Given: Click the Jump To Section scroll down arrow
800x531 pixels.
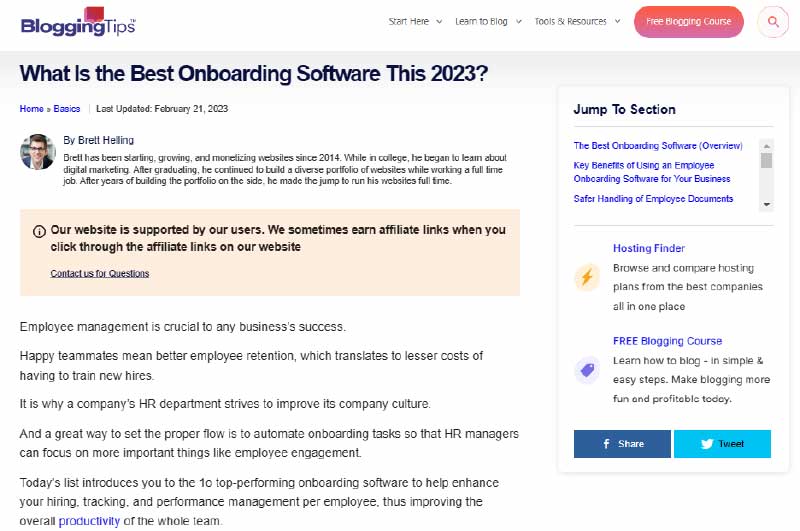Looking at the screenshot, I should coord(766,205).
